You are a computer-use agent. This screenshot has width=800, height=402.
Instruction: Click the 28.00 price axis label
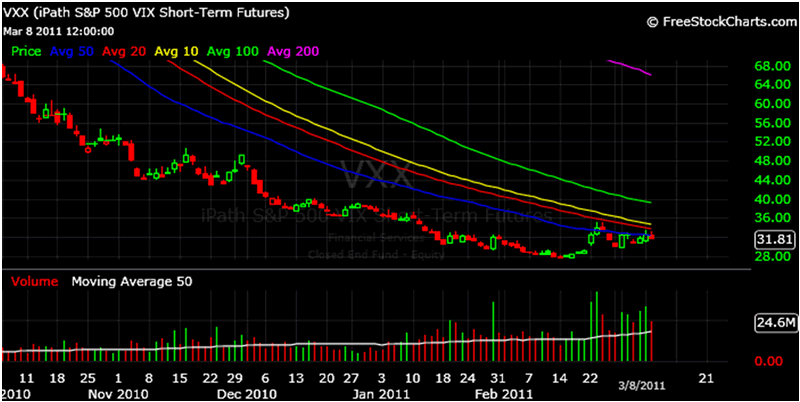[x=774, y=256]
